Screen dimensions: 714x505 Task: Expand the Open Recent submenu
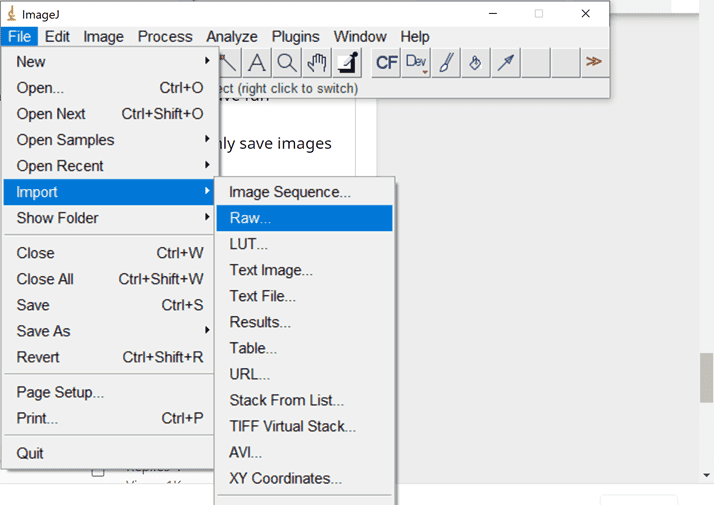109,166
